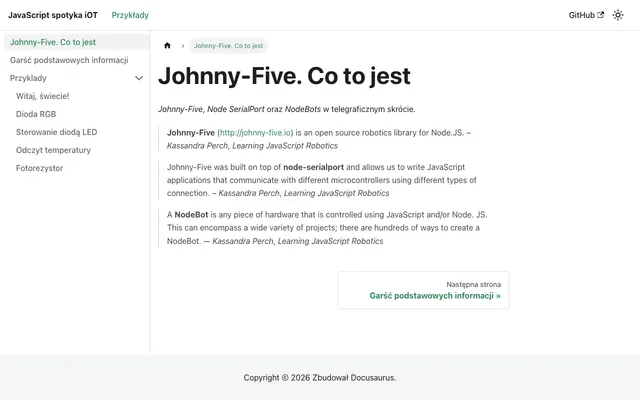This screenshot has width=640, height=400.
Task: Click the Johnny-Five. Co to jest breadcrumb
Action: (x=229, y=46)
